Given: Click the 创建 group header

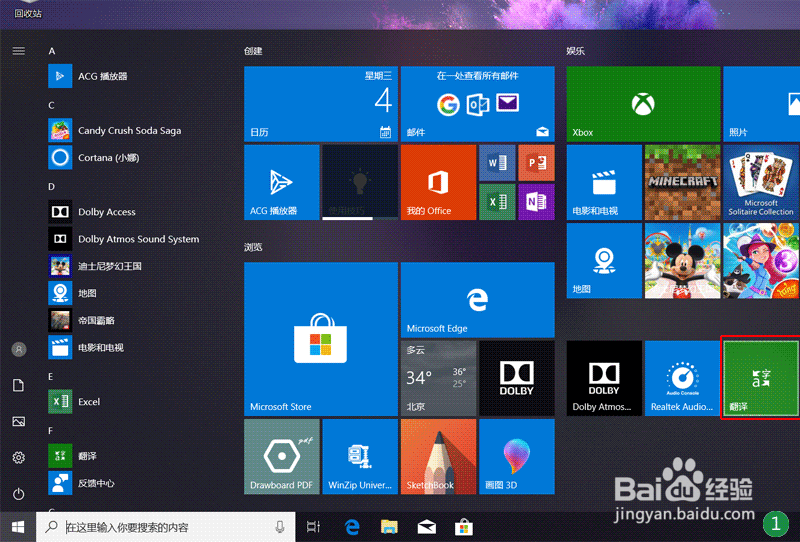Looking at the screenshot, I should pyautogui.click(x=253, y=51).
